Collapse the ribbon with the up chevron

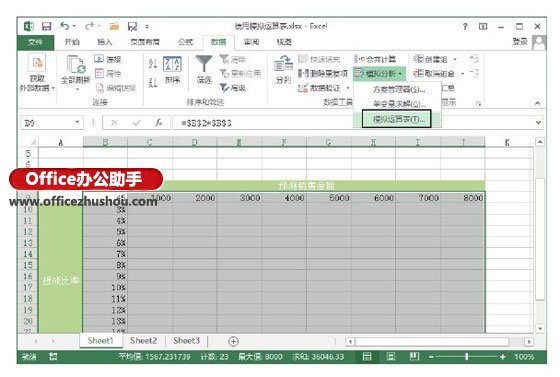538,103
